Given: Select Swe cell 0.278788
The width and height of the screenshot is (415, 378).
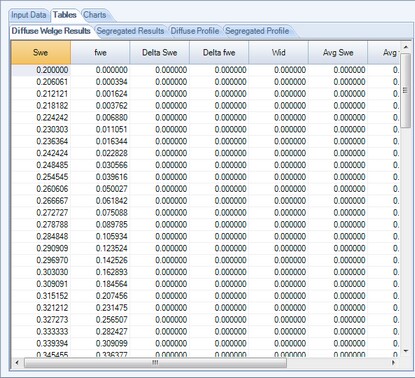Looking at the screenshot, I should pos(41,225).
